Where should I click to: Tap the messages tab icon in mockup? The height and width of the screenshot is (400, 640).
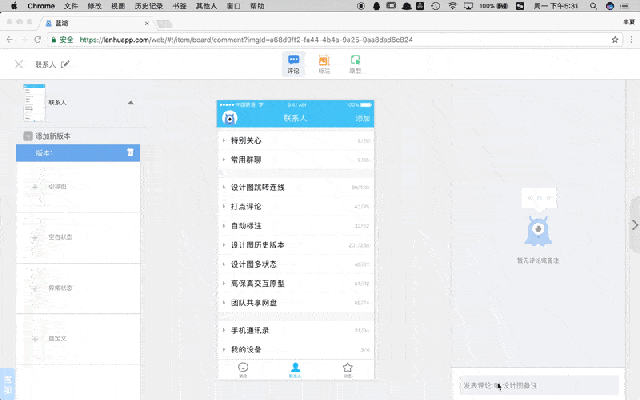point(243,369)
